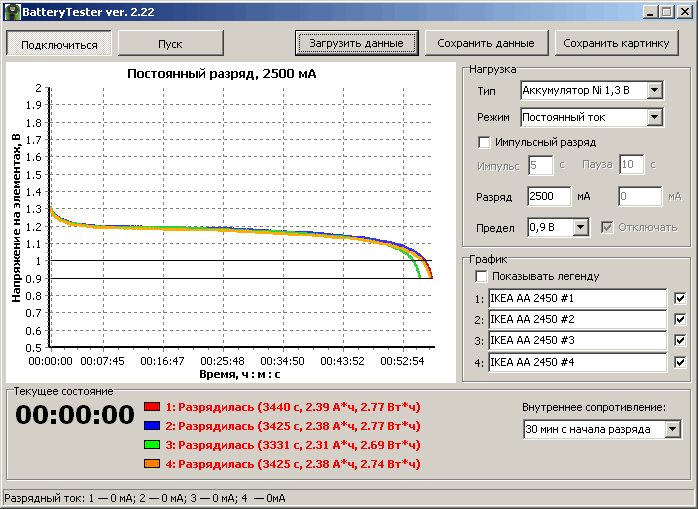Click the BatteryTester app icon in title bar

click(x=12, y=12)
